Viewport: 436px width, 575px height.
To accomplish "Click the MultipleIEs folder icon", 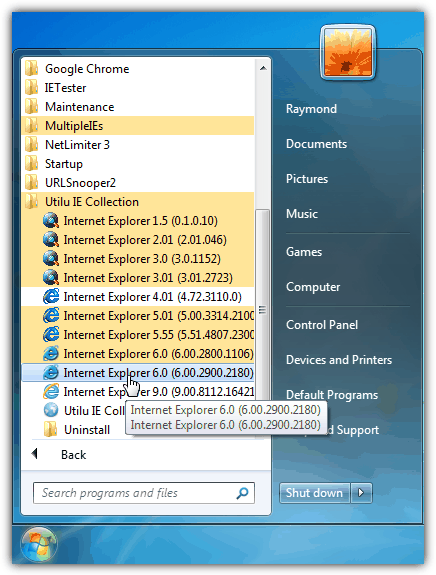I will click(32, 126).
